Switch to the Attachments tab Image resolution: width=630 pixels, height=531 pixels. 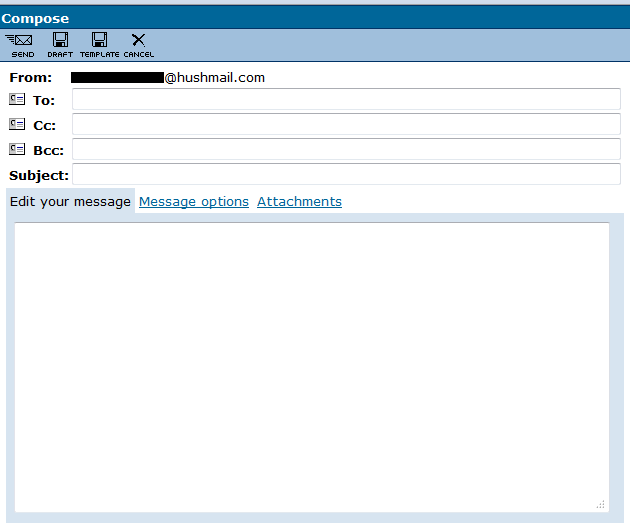(299, 202)
